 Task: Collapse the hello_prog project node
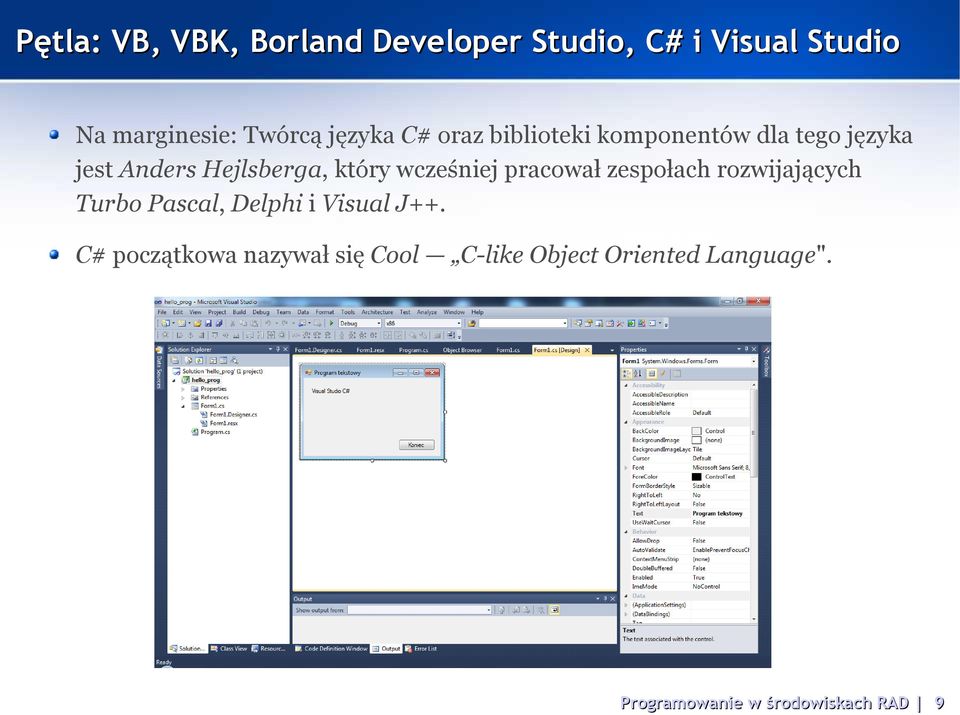[174, 380]
